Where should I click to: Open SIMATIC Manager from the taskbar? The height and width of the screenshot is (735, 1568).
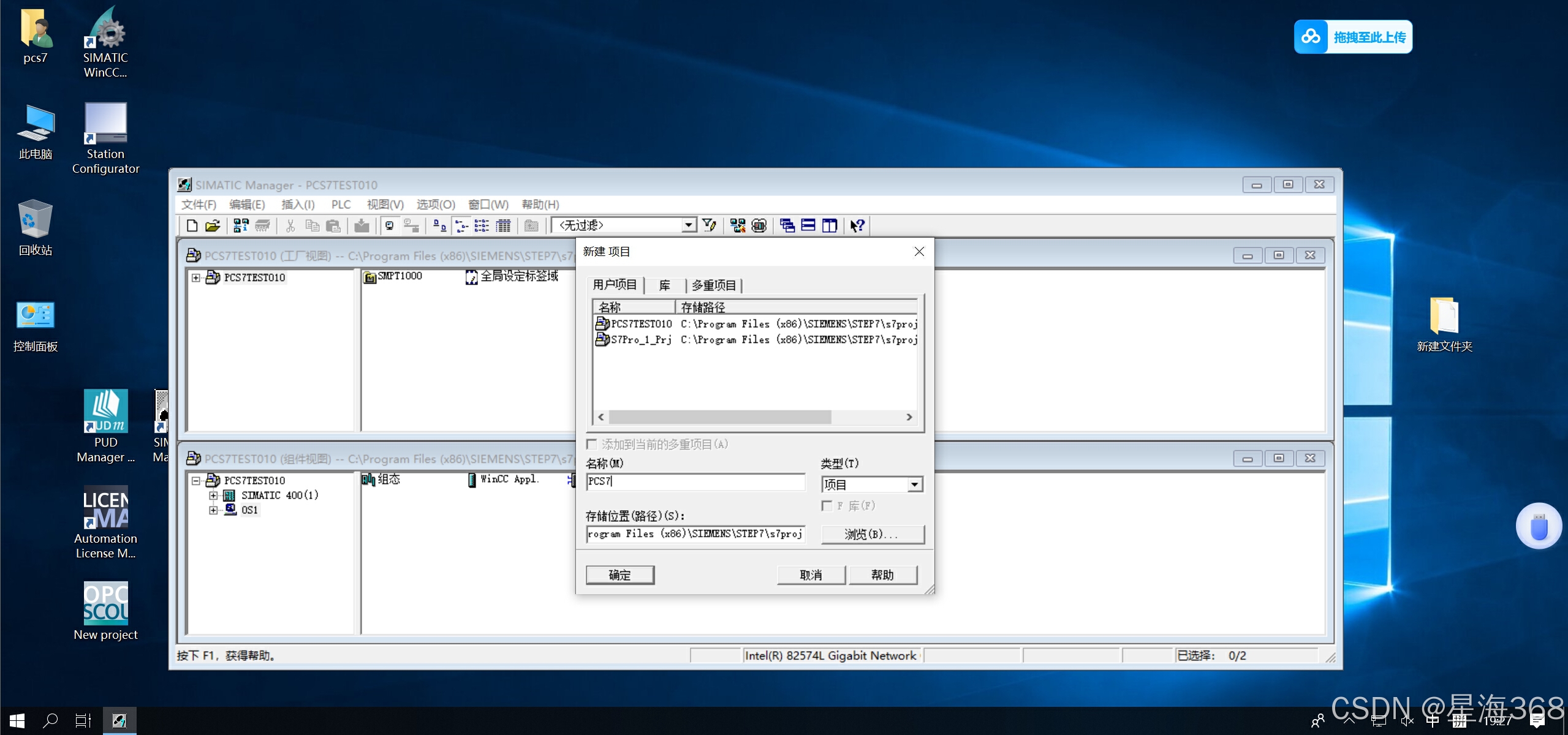119,721
